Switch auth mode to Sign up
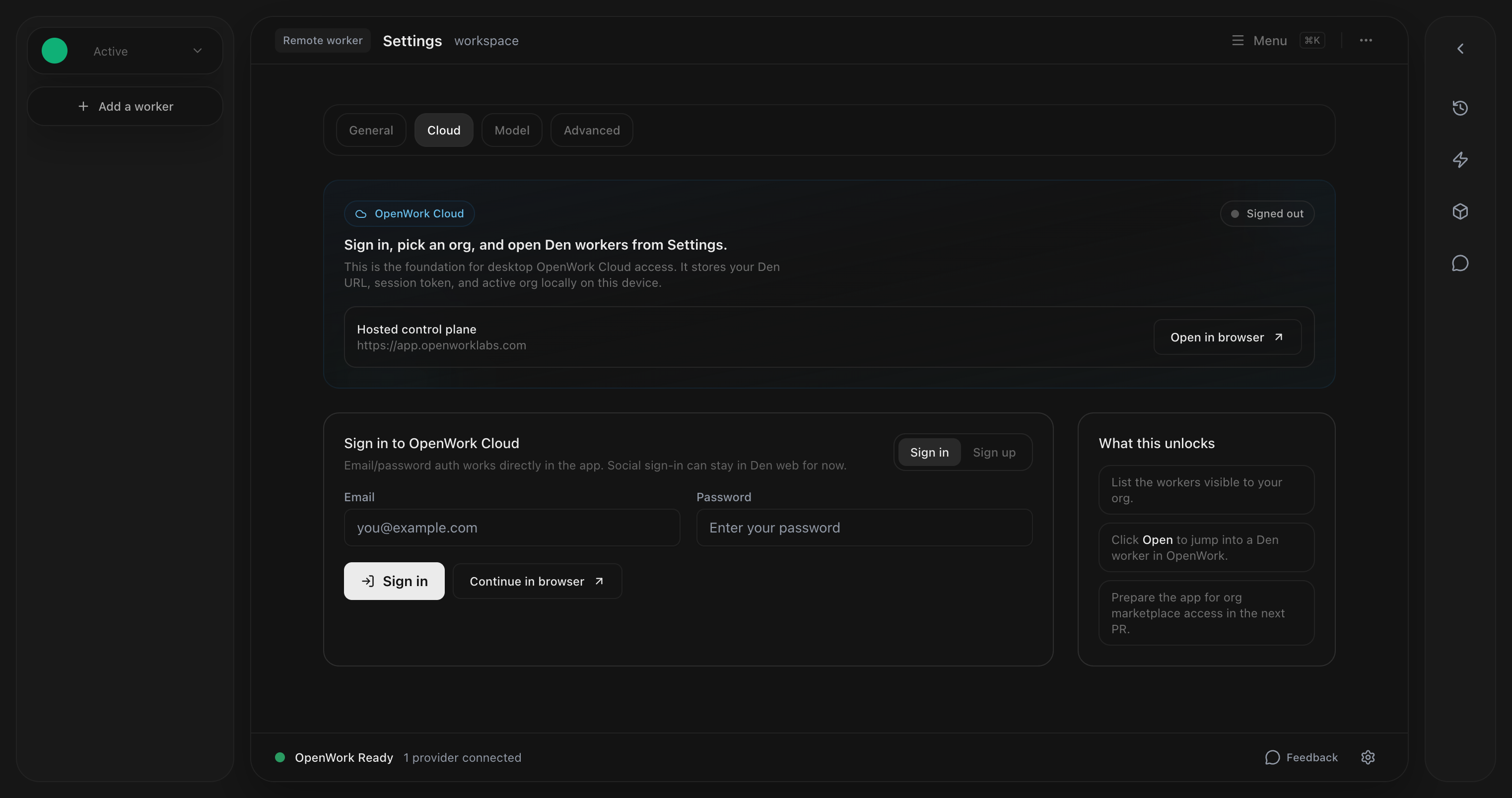Image resolution: width=1512 pixels, height=798 pixels. 994,453
